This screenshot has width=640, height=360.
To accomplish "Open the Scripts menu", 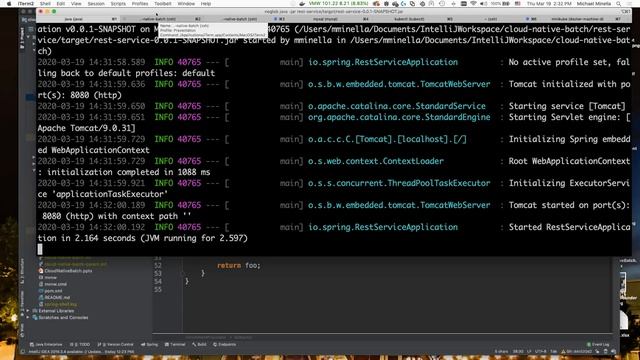I will pos(118,4).
